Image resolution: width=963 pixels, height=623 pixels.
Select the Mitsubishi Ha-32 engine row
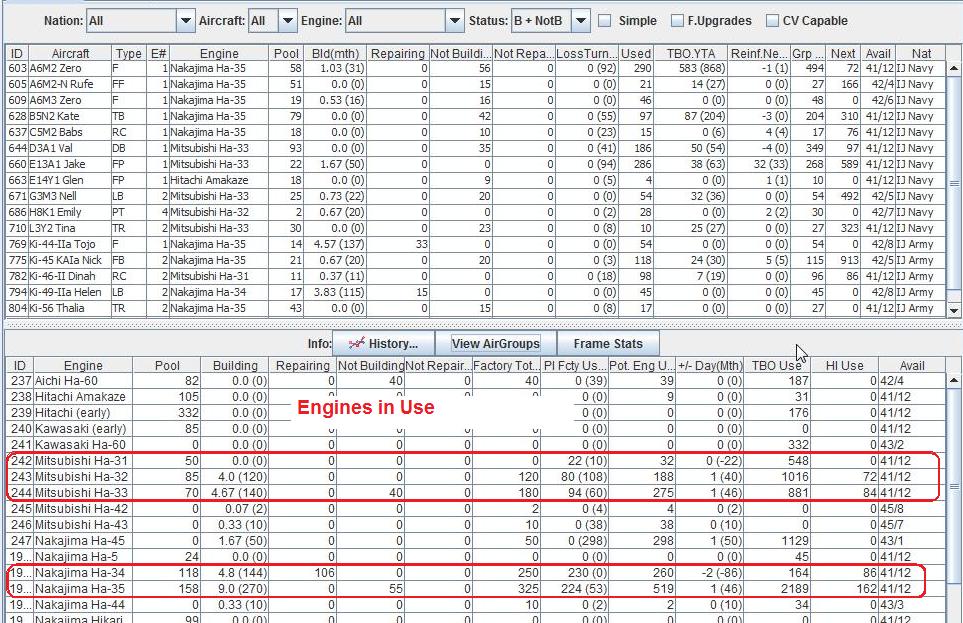click(475, 477)
